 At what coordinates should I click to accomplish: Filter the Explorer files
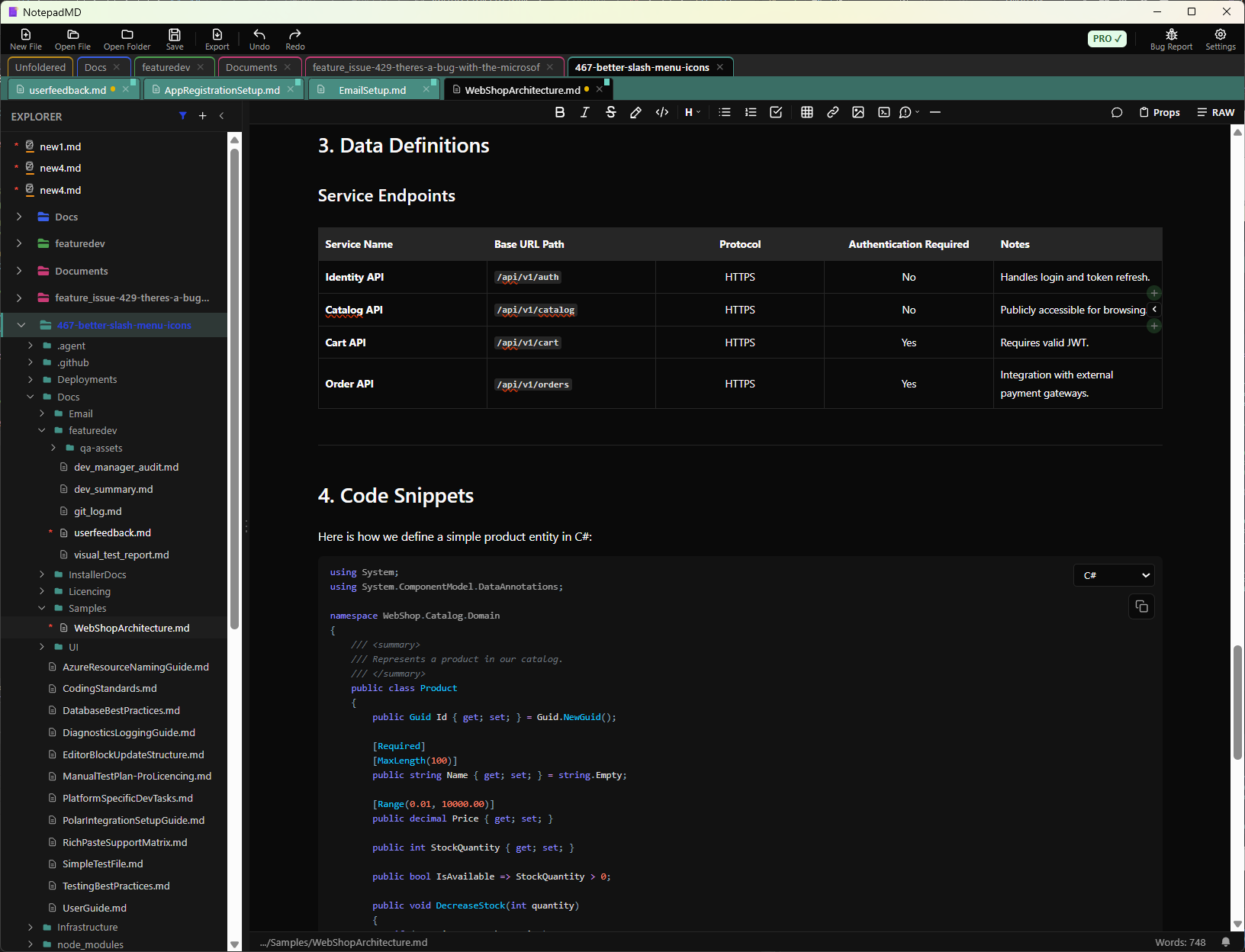[183, 116]
